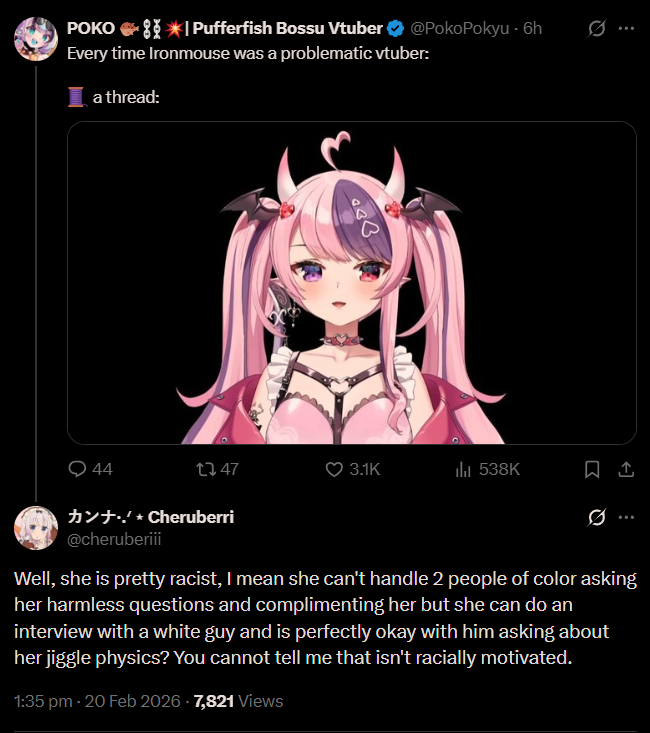The height and width of the screenshot is (733, 650).
Task: Click the Cheruberri display name
Action: click(x=151, y=517)
